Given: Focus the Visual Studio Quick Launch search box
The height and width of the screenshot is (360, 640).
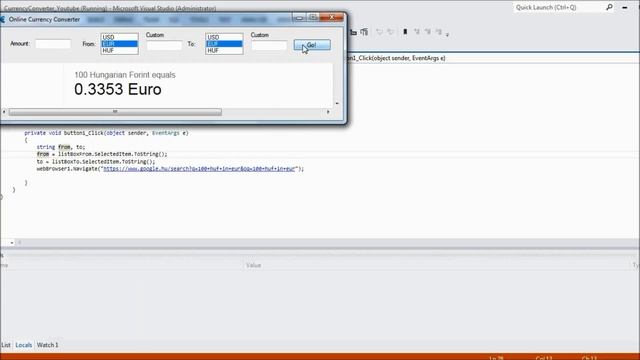Looking at the screenshot, I should [x=558, y=7].
